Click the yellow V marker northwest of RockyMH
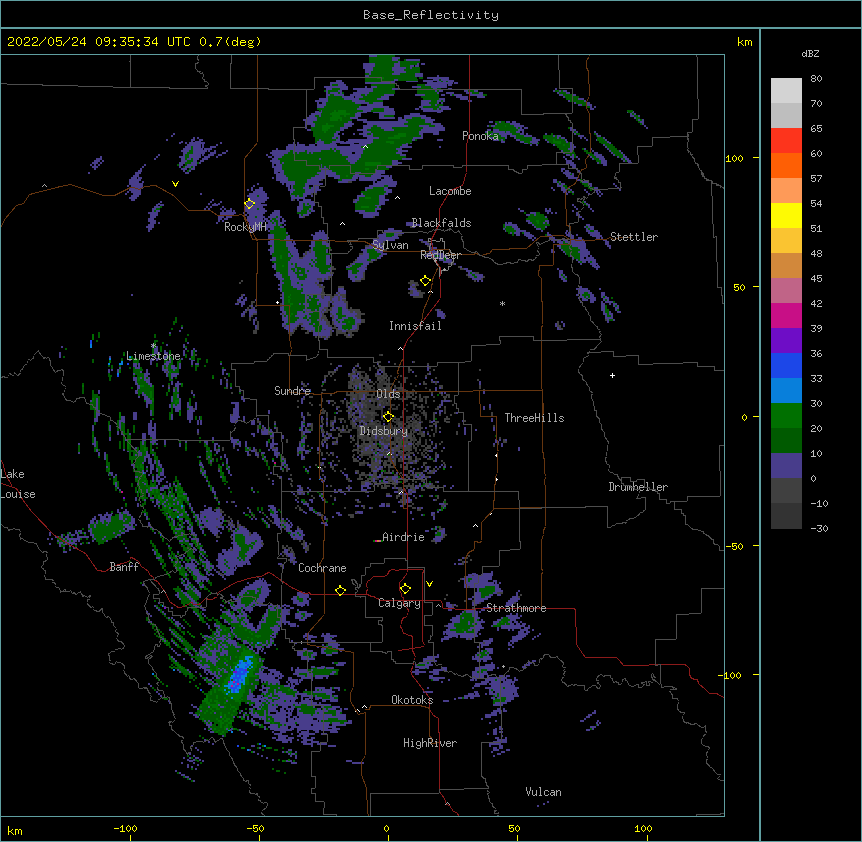The height and width of the screenshot is (842, 862). click(175, 184)
